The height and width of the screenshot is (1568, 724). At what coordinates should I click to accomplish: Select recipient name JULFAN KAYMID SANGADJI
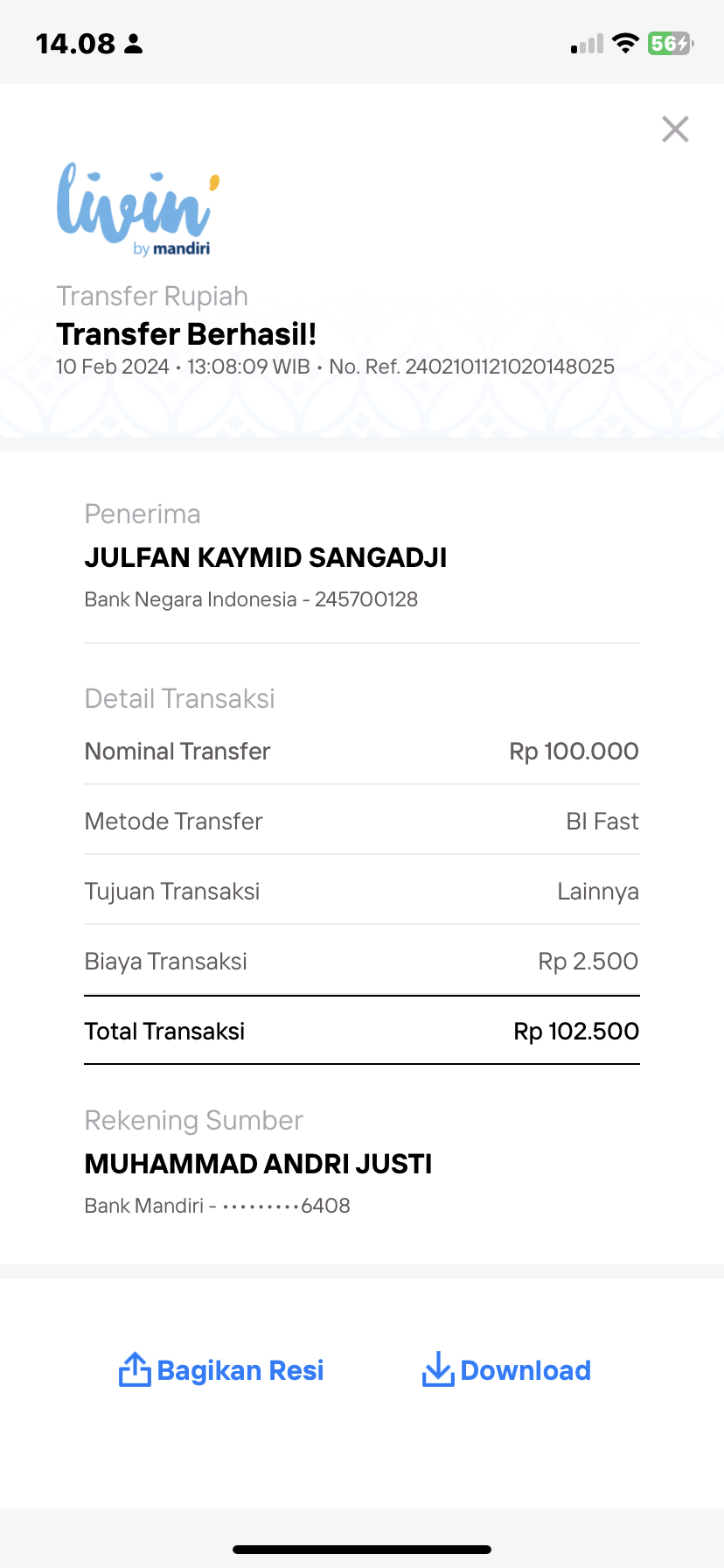[x=266, y=557]
